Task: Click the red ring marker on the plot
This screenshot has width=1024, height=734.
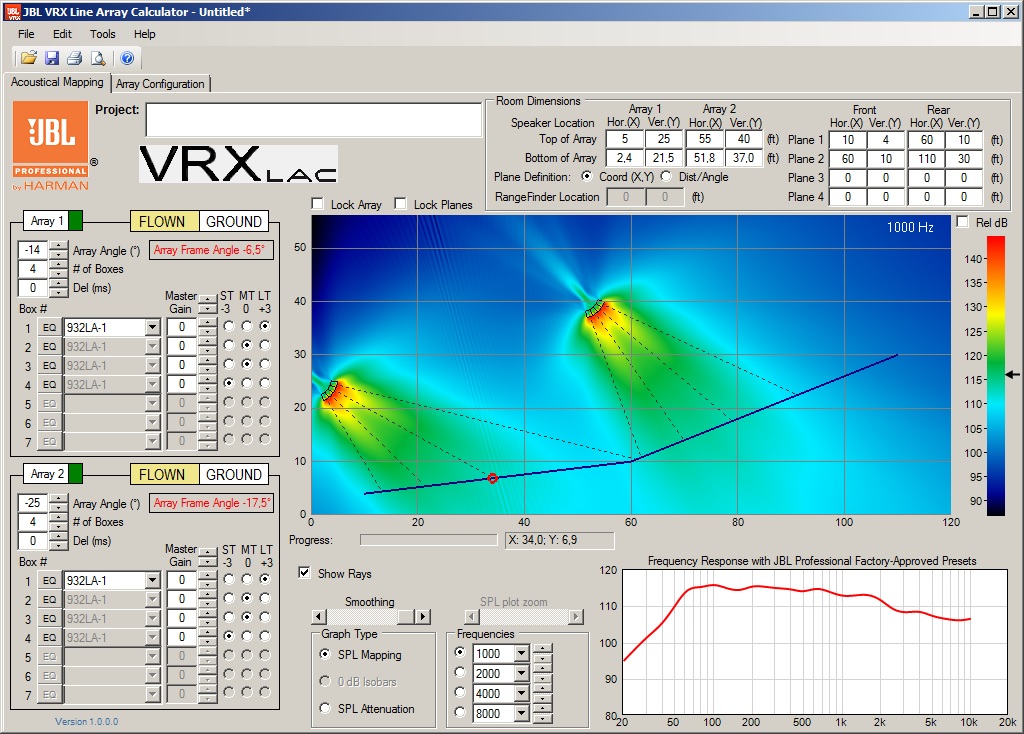Action: pyautogui.click(x=493, y=479)
